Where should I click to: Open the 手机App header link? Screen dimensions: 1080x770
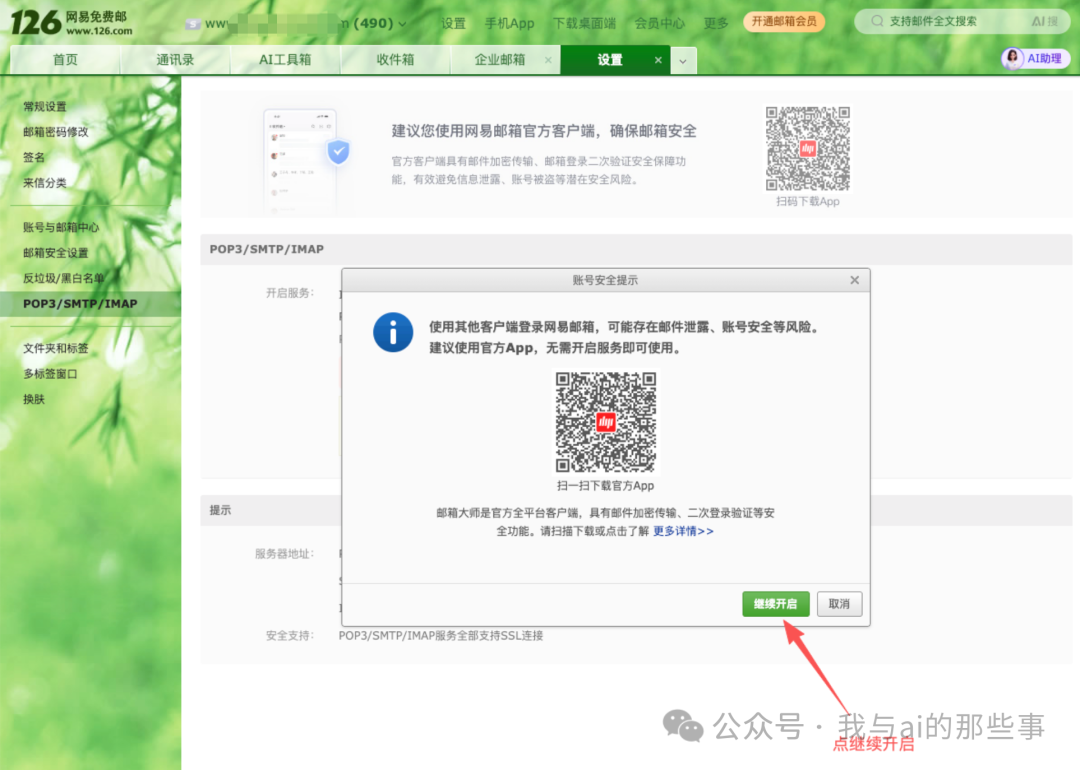click(509, 23)
